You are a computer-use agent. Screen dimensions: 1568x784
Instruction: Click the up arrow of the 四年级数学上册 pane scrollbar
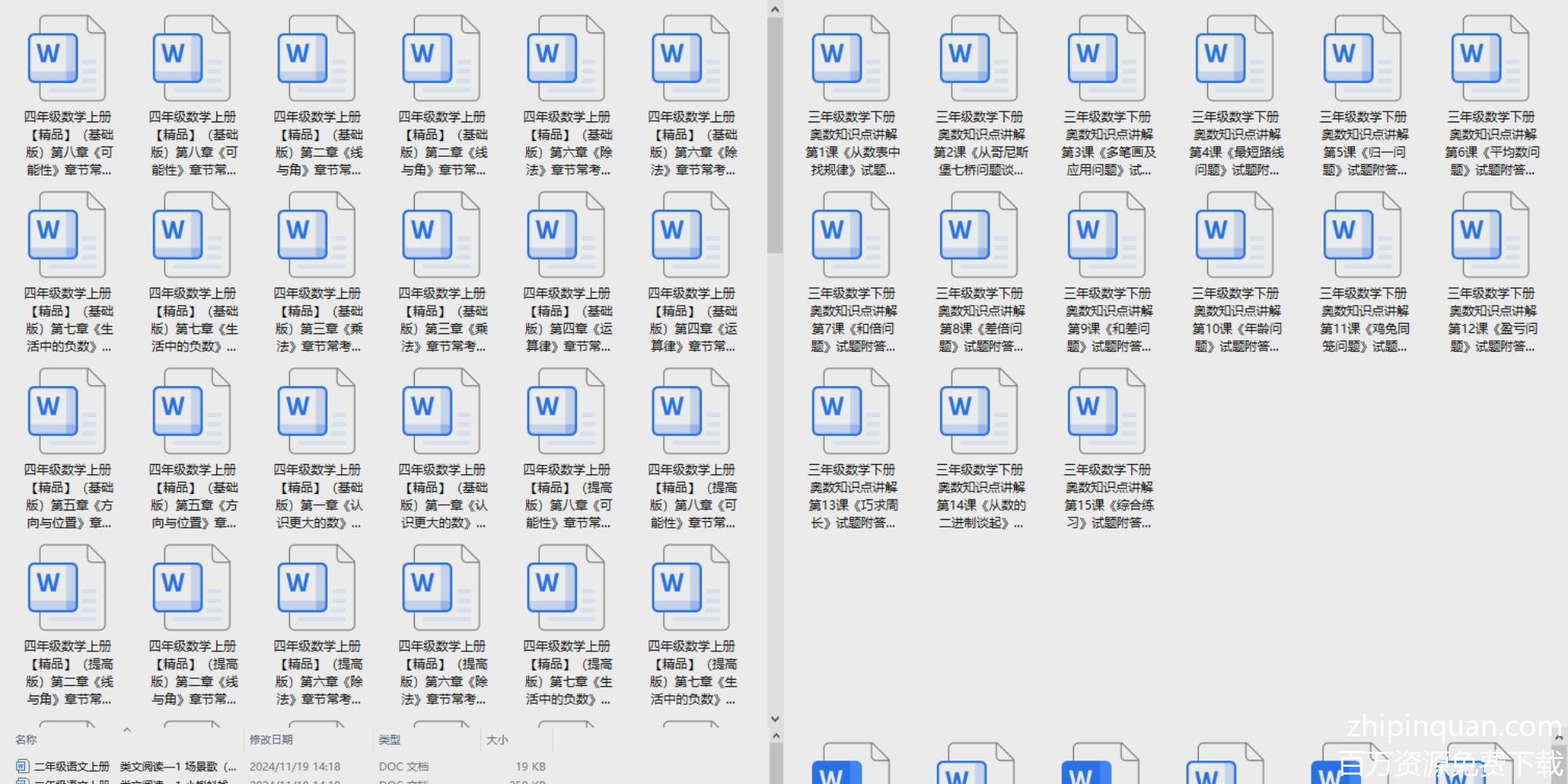click(x=775, y=9)
